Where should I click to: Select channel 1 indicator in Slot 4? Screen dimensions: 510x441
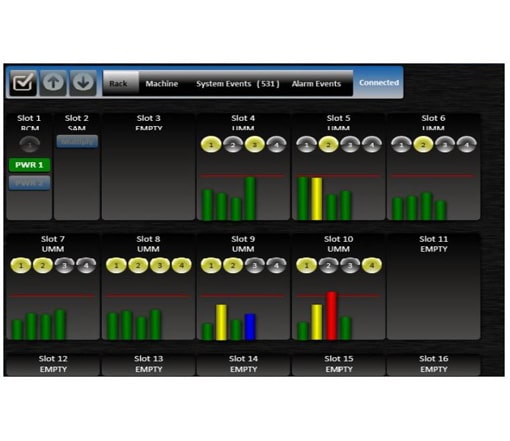211,145
